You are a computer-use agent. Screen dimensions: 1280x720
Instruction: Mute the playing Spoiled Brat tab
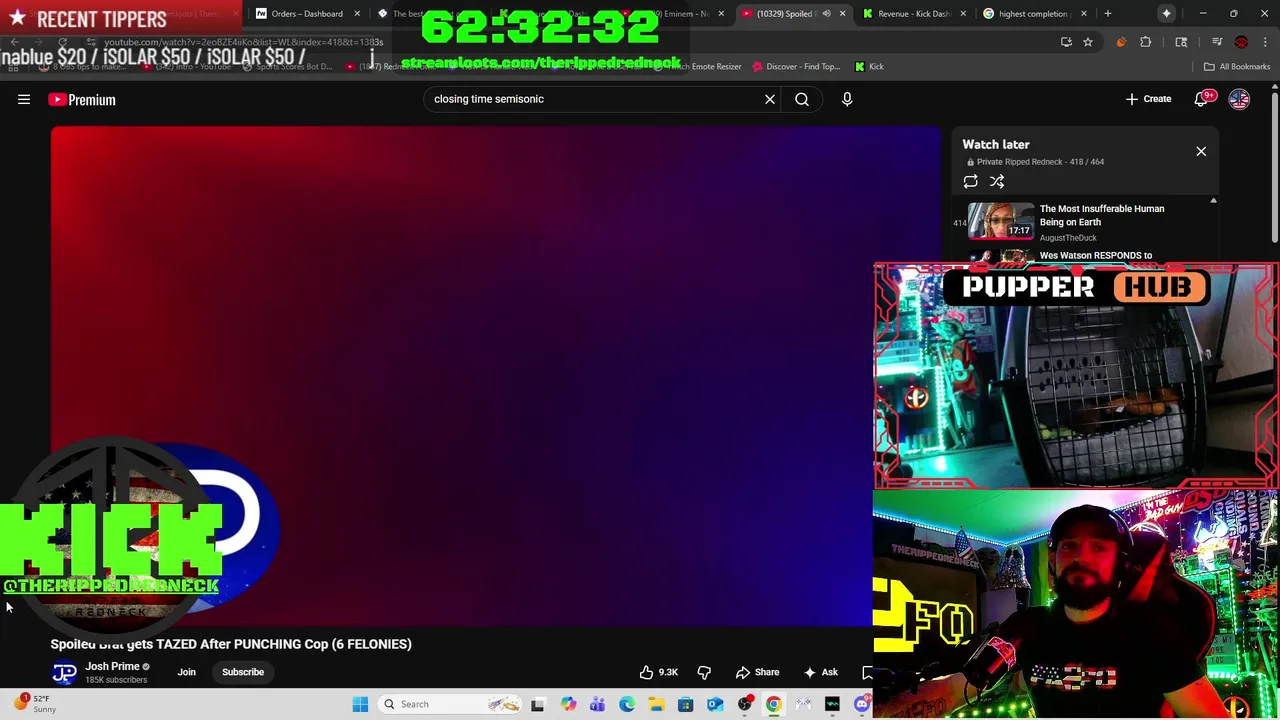click(826, 14)
